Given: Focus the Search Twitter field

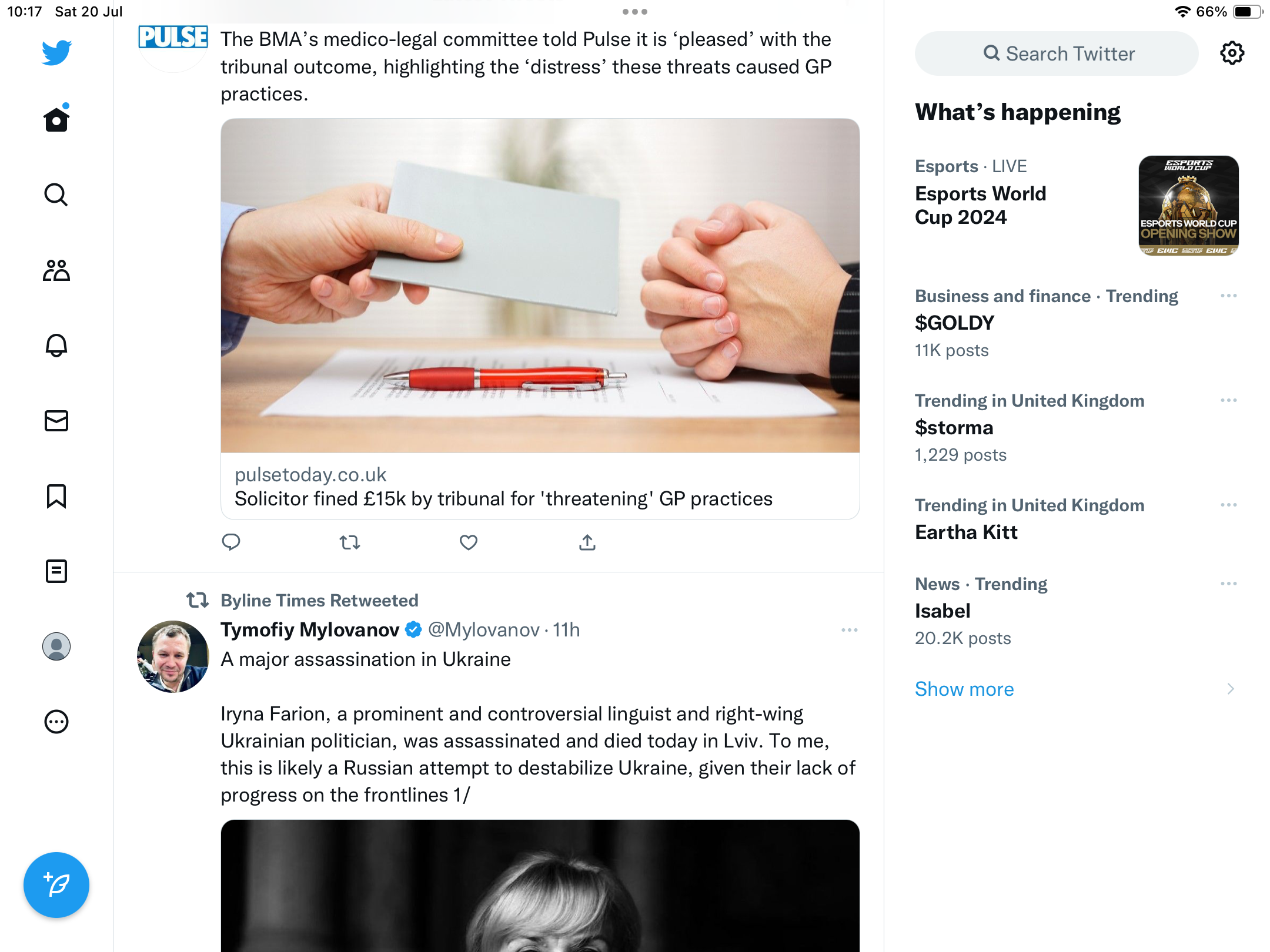Looking at the screenshot, I should point(1057,53).
